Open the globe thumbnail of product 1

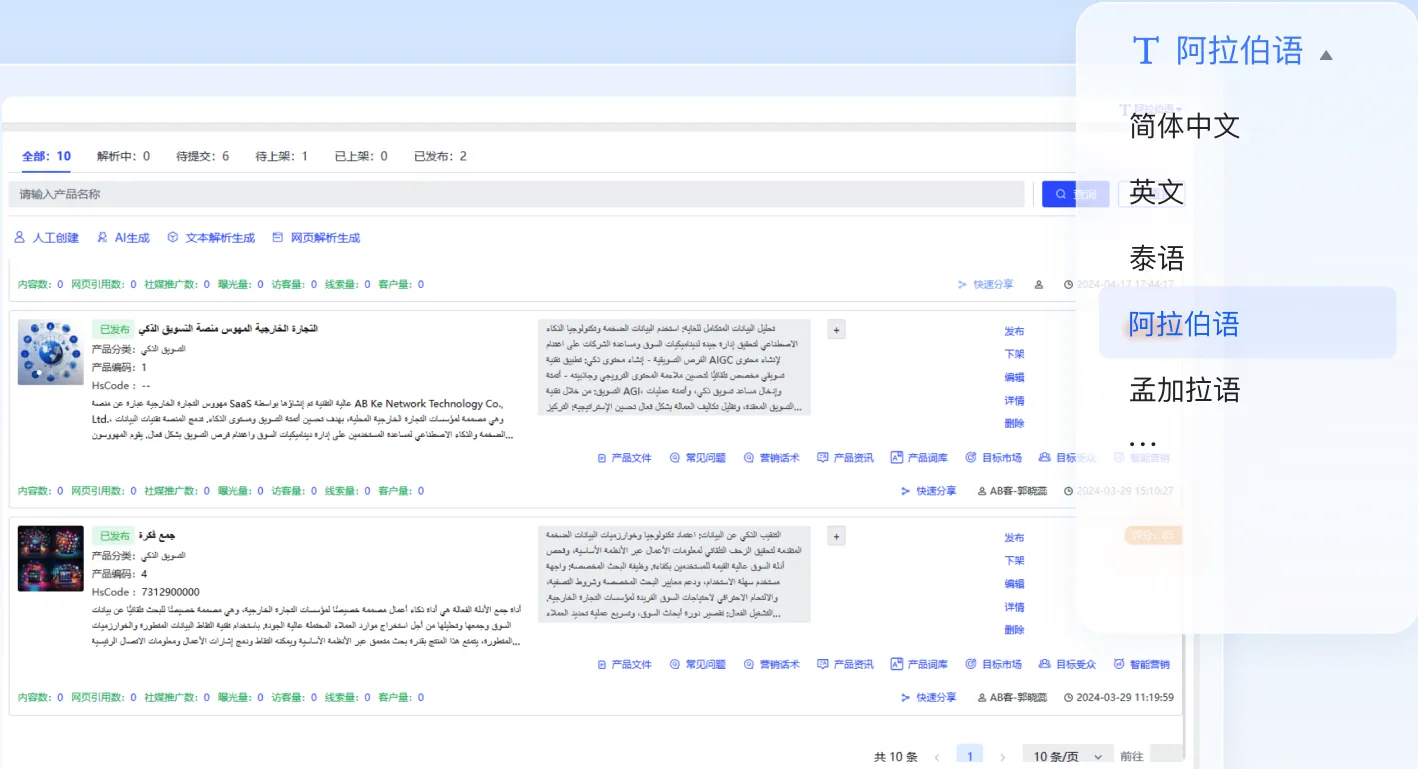click(x=51, y=353)
